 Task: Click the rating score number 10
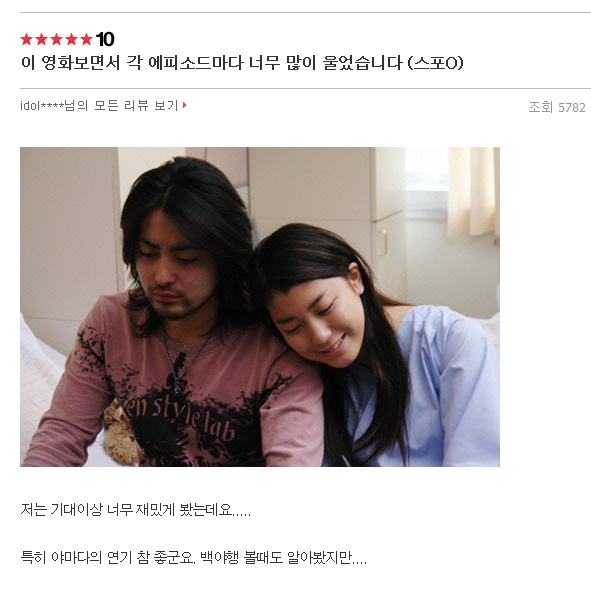coord(105,40)
